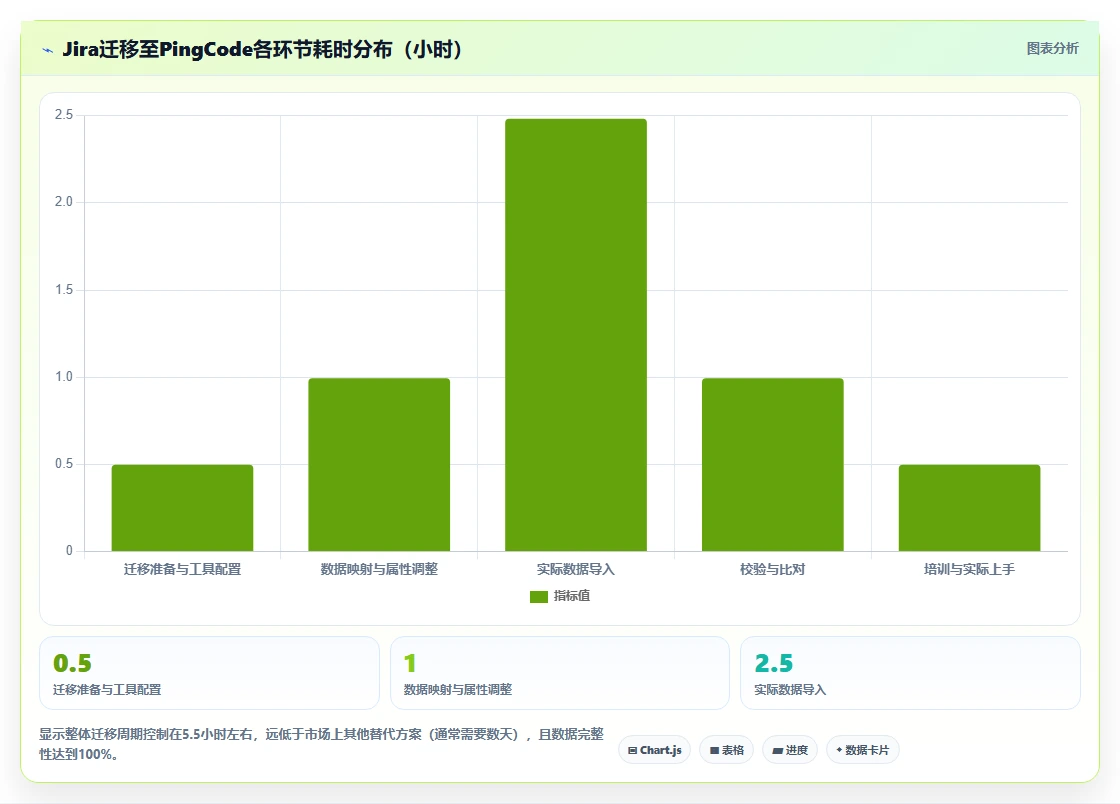Click the 培训与实际上手 bar in chart
1120x804 pixels.
click(969, 508)
